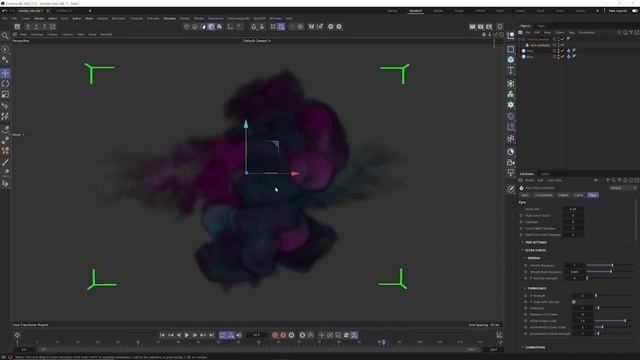Click the search icon in Objects manager
The height and width of the screenshot is (360, 640).
pyautogui.click(x=619, y=32)
